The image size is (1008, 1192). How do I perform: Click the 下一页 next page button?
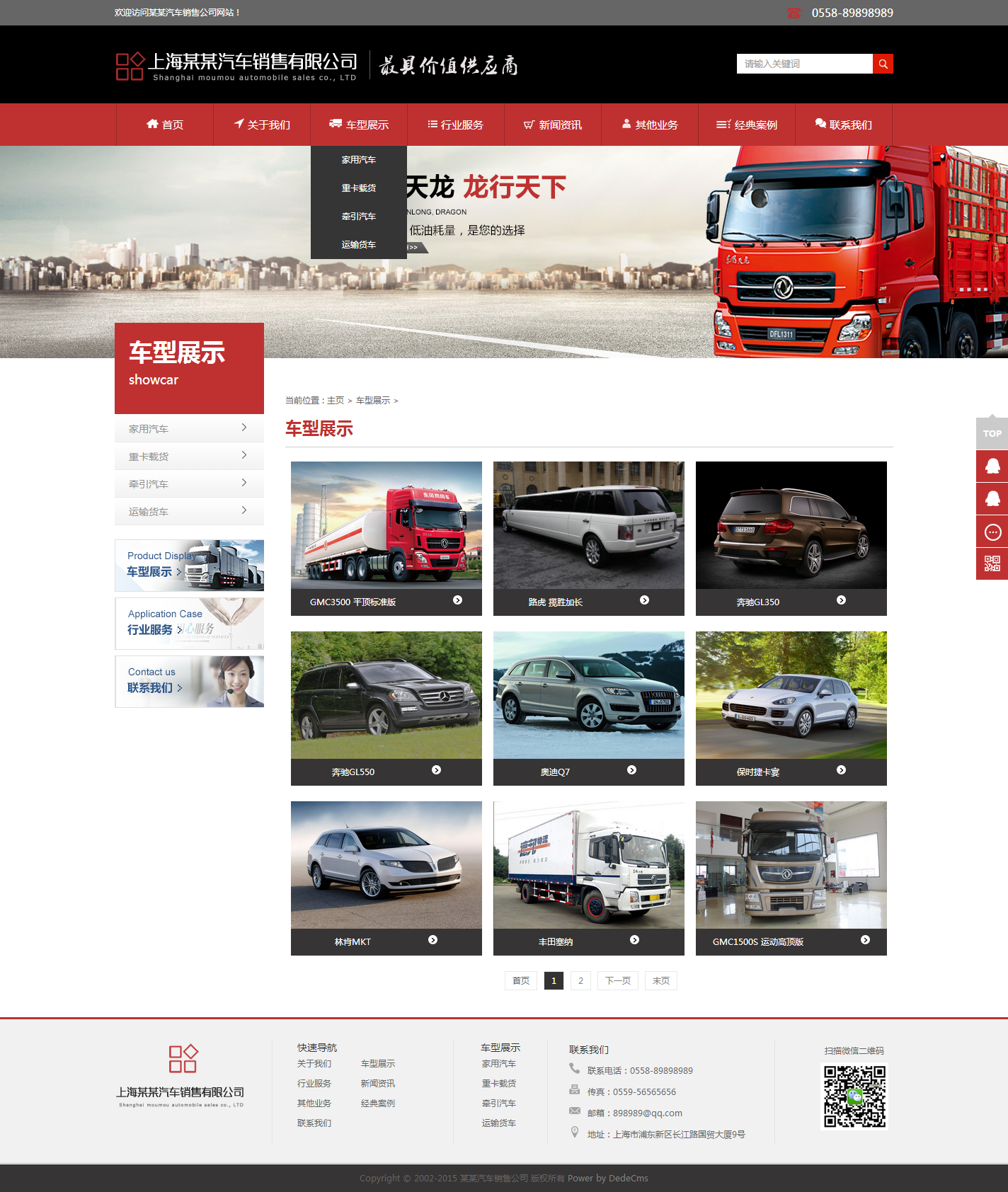click(x=617, y=980)
